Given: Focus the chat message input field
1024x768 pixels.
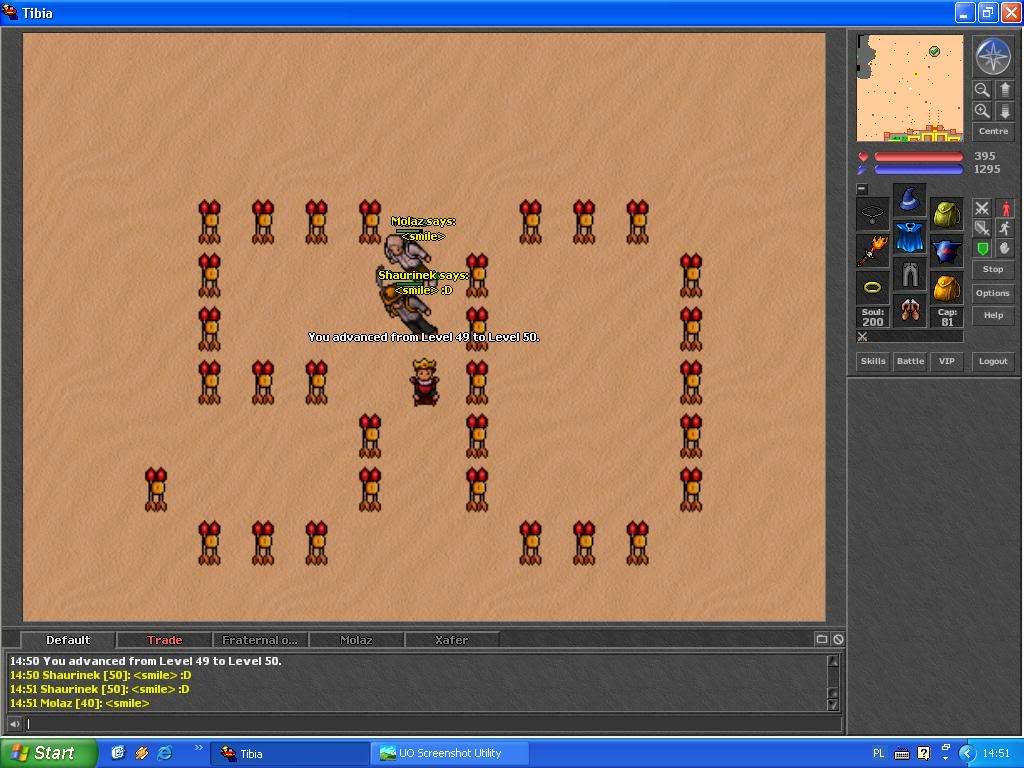Looking at the screenshot, I should click(433, 724).
